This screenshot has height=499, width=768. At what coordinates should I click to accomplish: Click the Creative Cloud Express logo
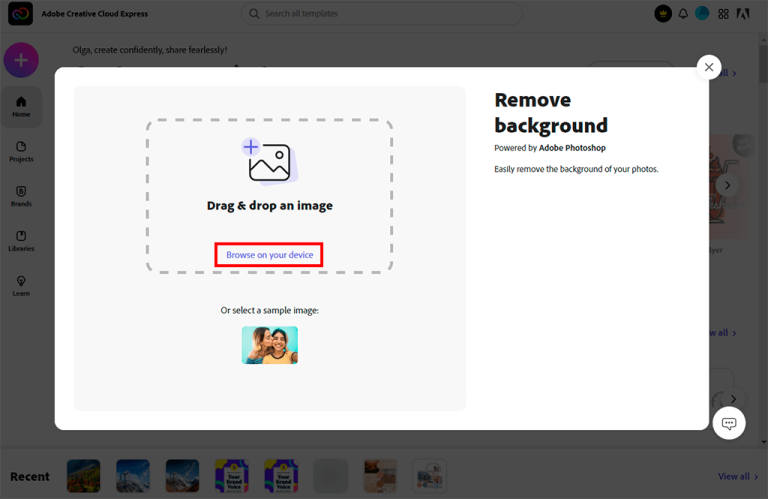[20, 13]
